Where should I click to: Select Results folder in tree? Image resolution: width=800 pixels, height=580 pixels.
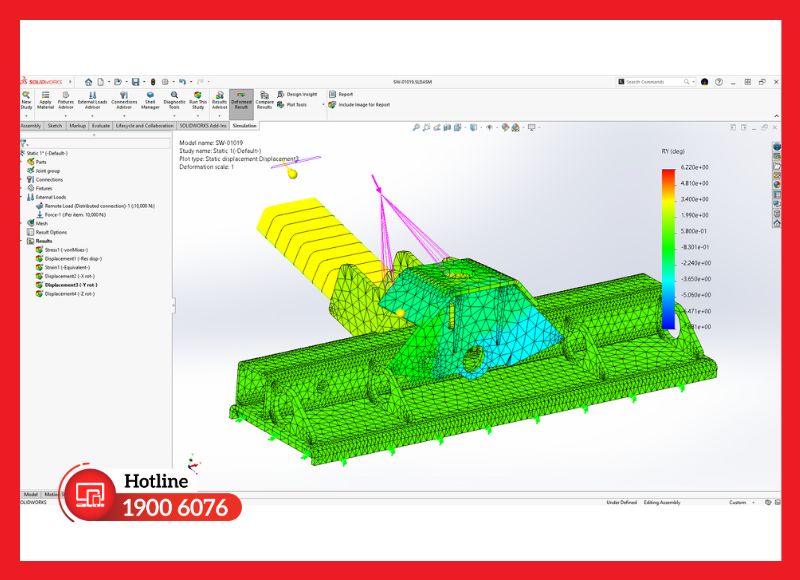(x=40, y=241)
